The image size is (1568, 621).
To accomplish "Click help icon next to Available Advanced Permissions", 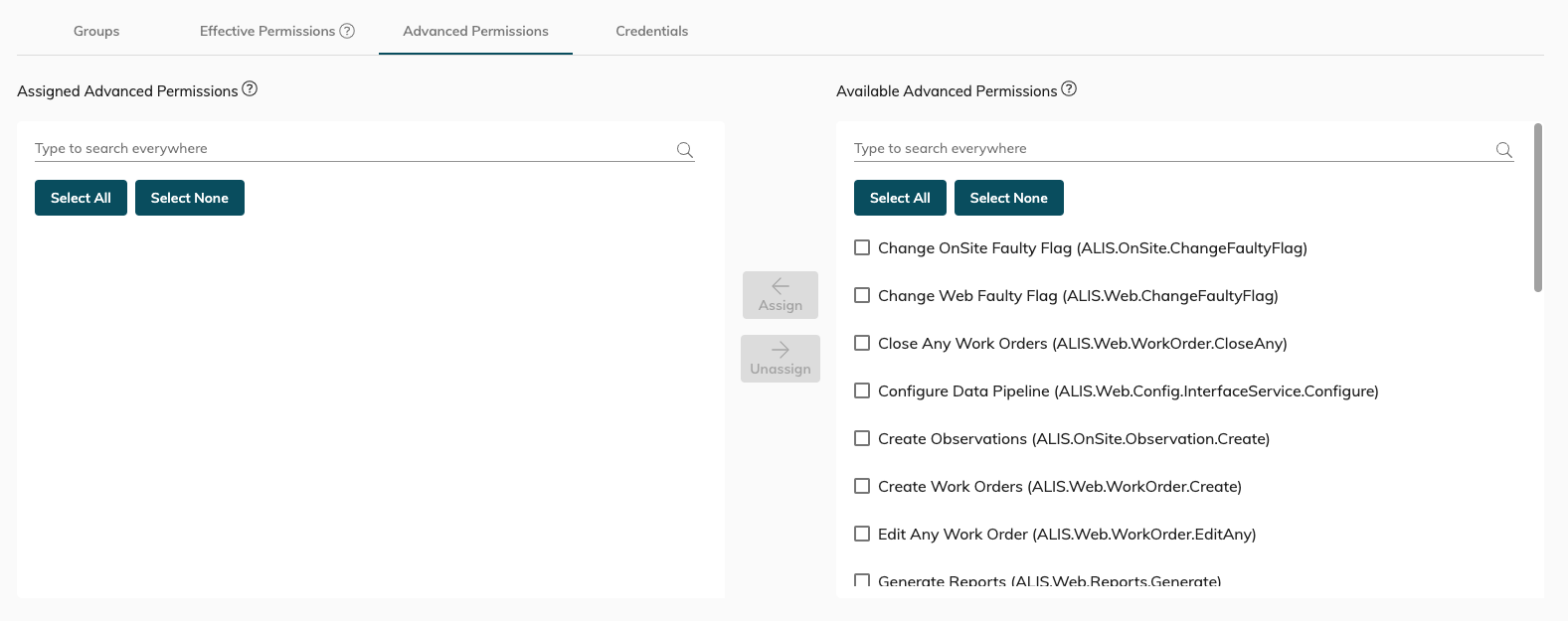I will [x=1069, y=89].
